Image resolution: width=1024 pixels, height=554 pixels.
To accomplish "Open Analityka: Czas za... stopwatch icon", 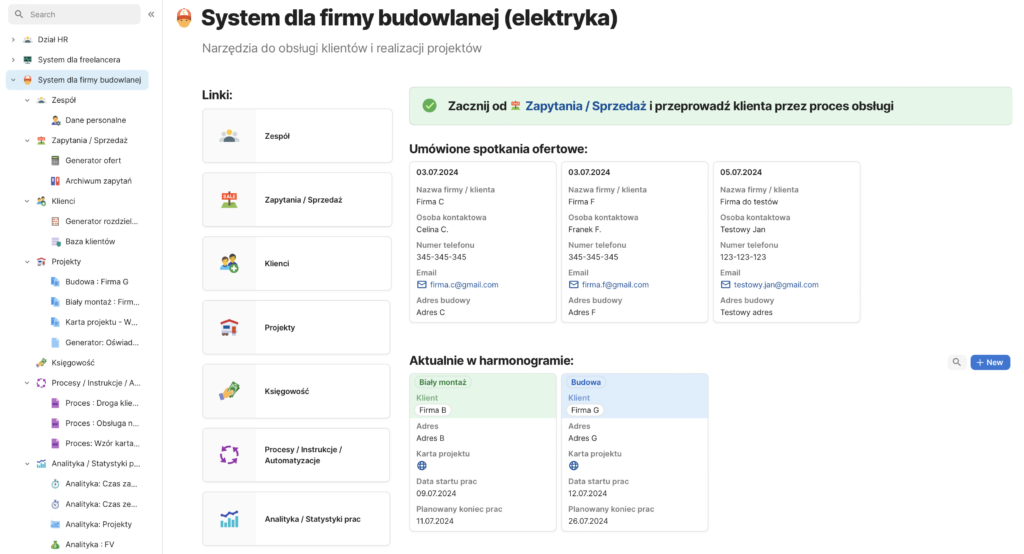I will point(56,483).
